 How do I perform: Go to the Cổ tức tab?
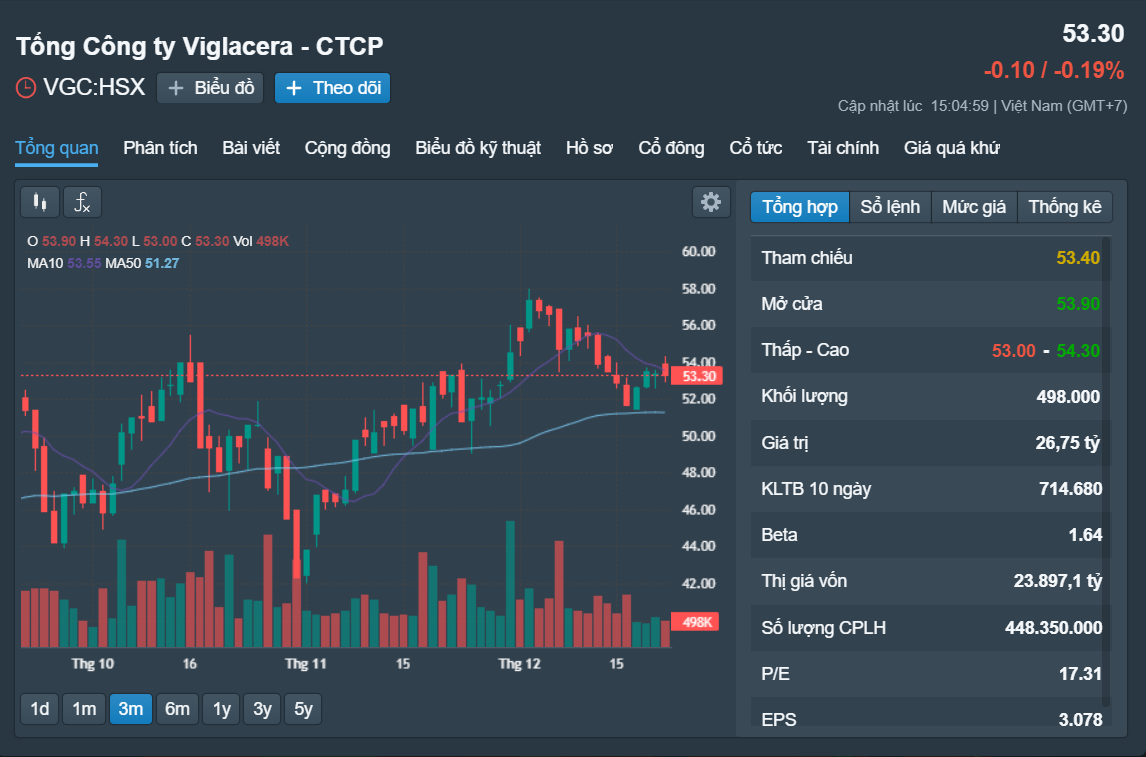click(756, 148)
